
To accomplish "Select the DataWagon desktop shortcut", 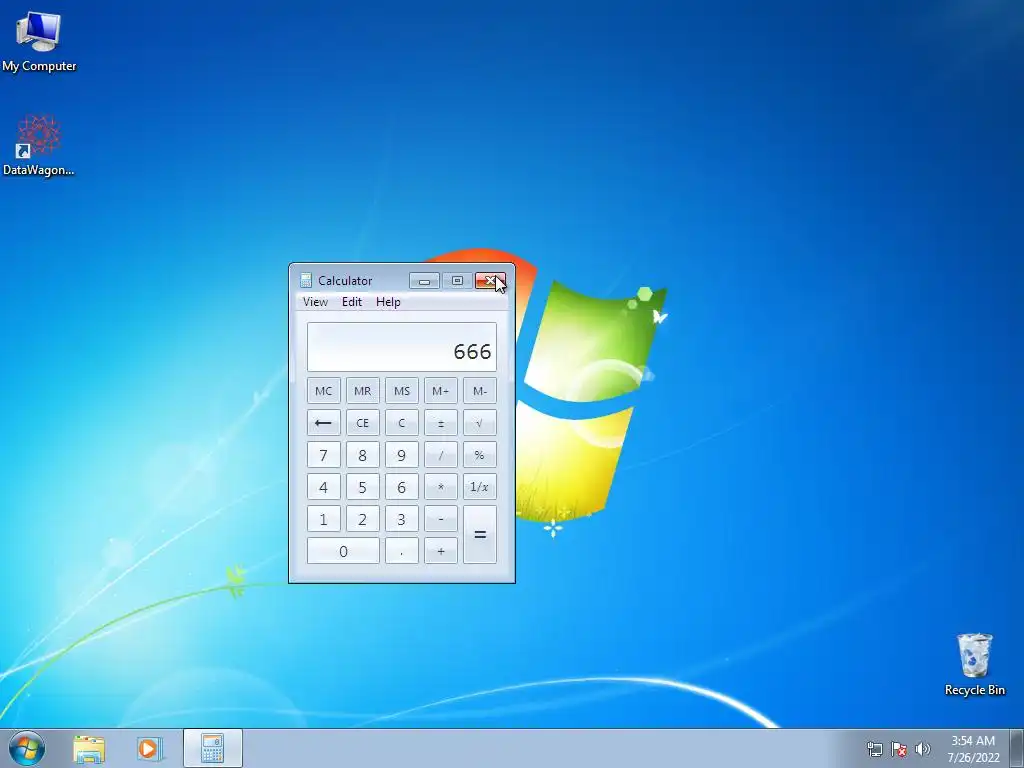I will [x=39, y=145].
